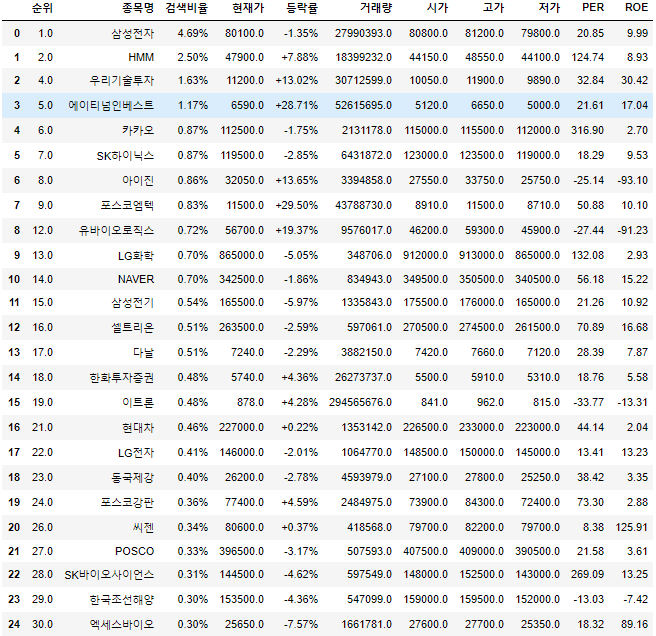Click the 396500.0 current price value
The image size is (656, 636).
pyautogui.click(x=241, y=551)
